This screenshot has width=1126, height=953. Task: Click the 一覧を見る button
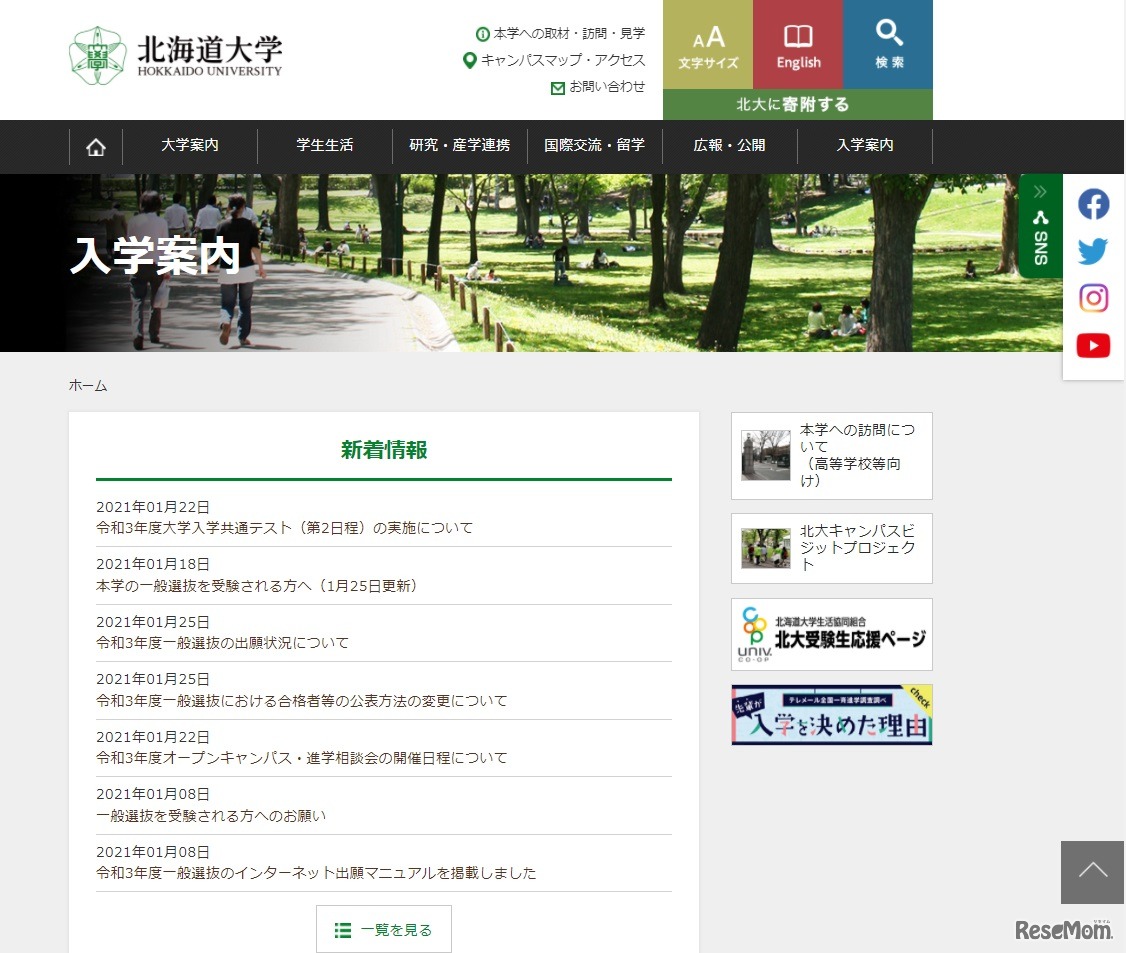tap(383, 928)
